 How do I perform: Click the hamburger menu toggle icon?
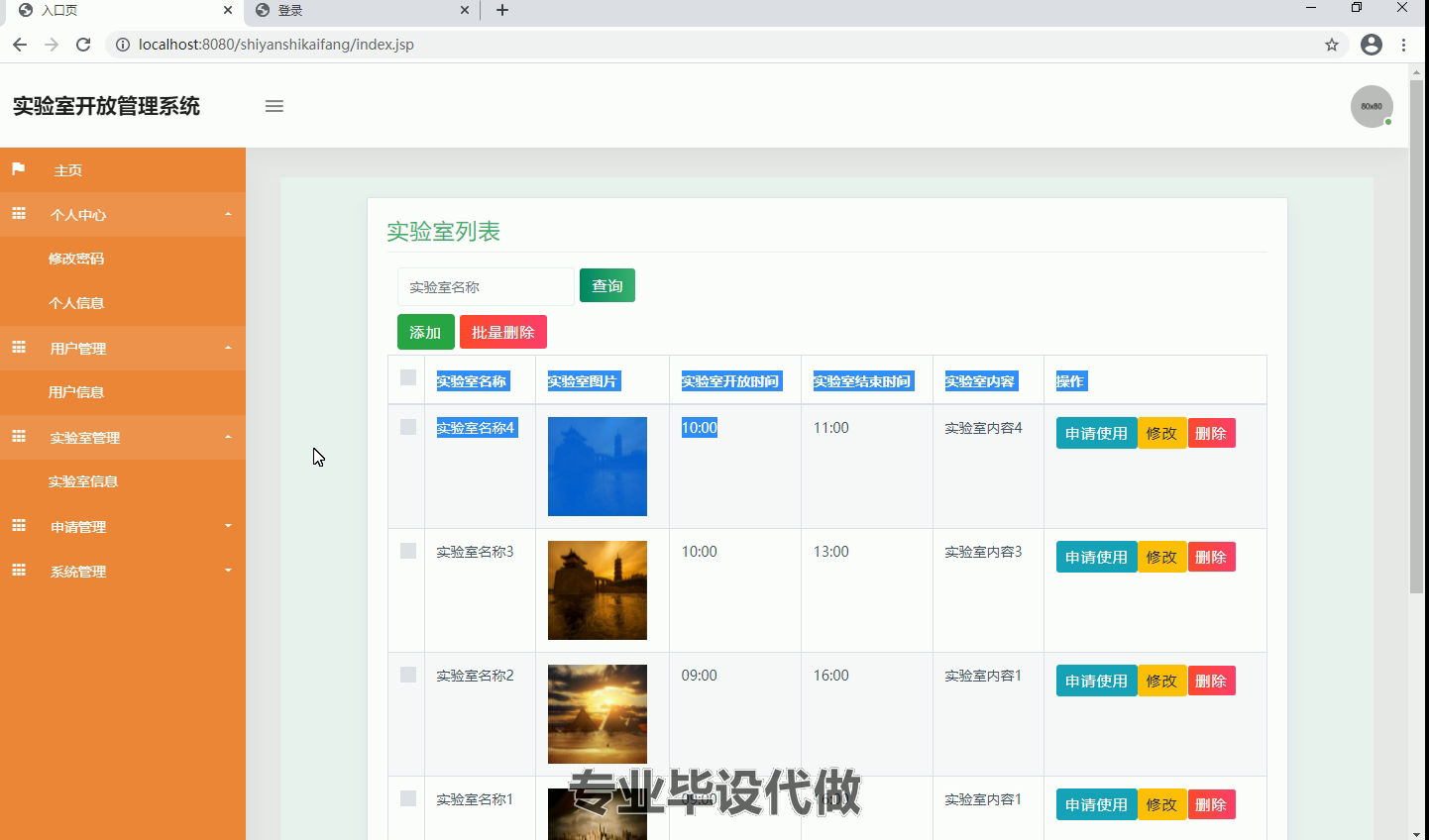pos(275,106)
